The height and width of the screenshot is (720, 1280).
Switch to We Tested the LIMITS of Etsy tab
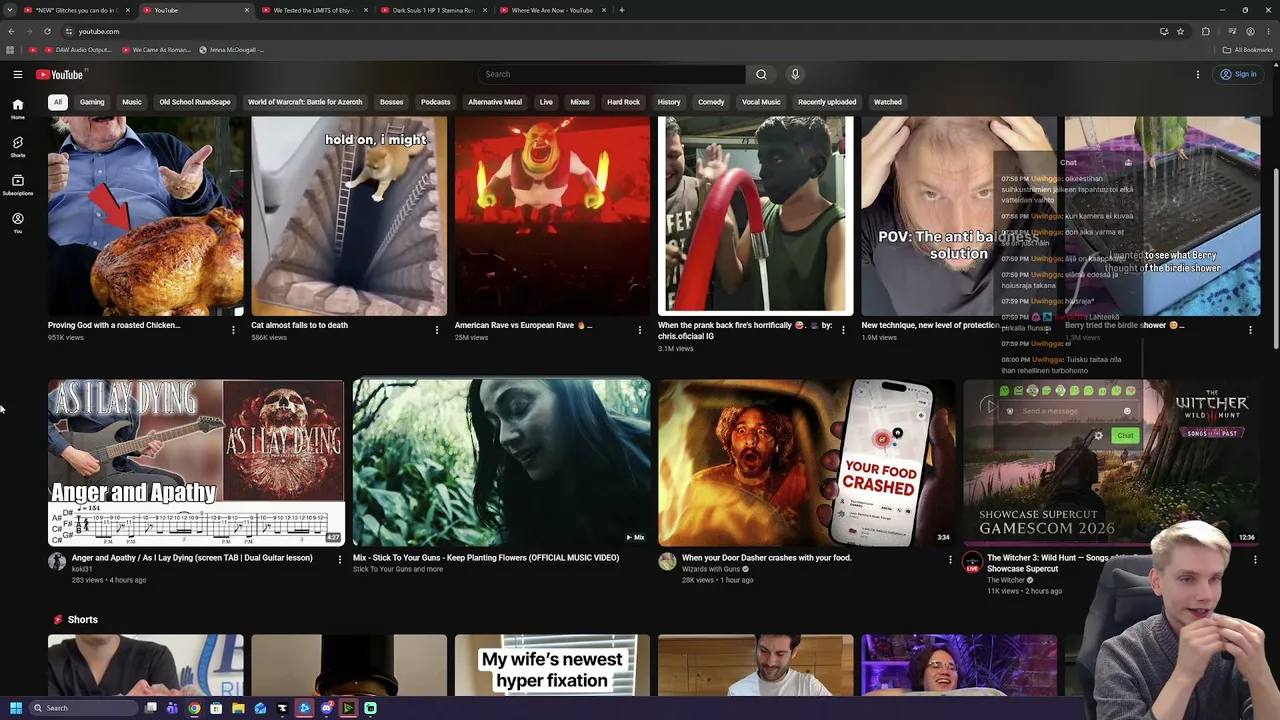[x=315, y=10]
